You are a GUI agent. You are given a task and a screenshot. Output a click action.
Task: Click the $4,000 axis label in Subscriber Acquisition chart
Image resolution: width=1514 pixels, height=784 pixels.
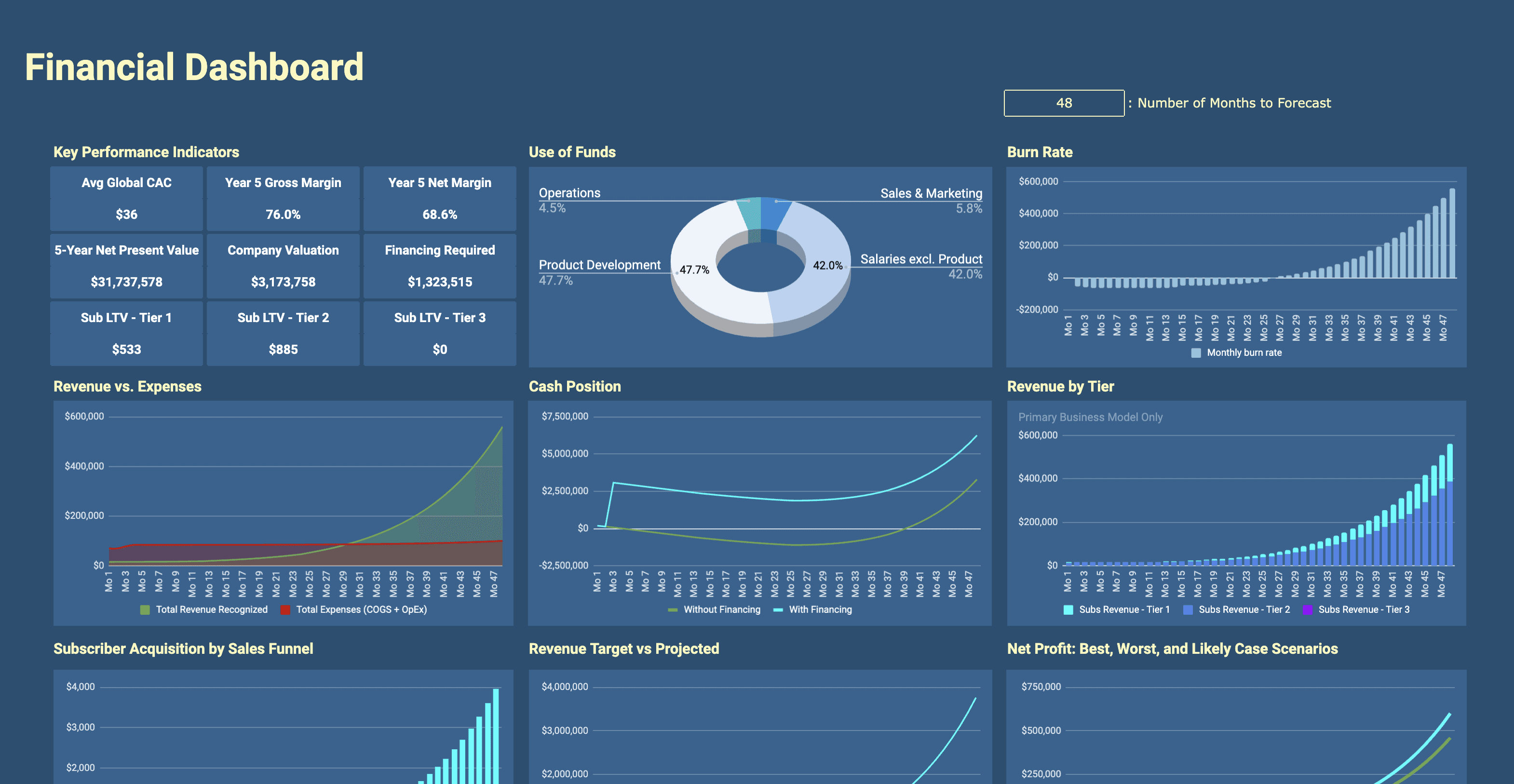(x=81, y=687)
